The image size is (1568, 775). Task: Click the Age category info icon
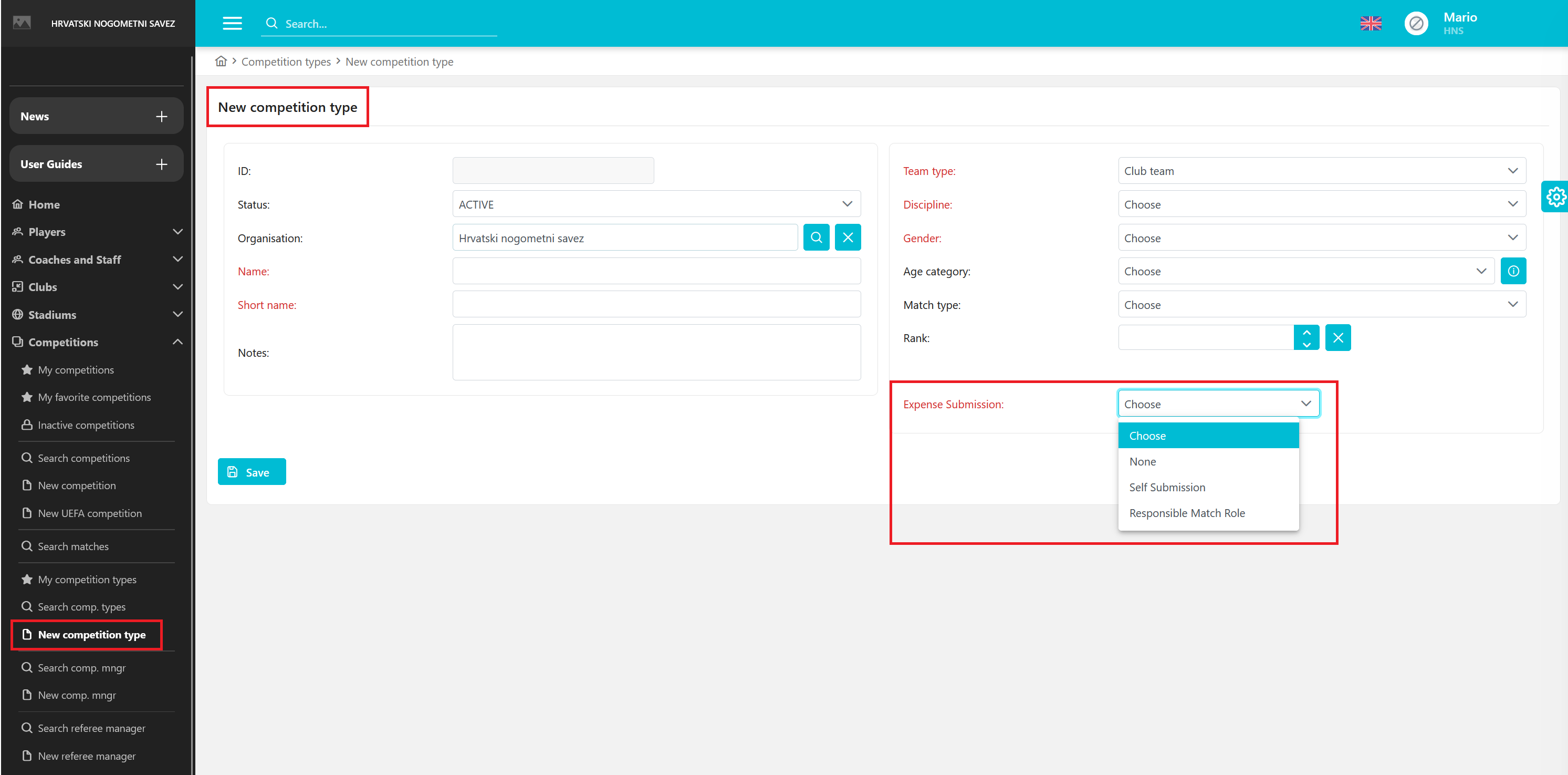pyautogui.click(x=1513, y=271)
